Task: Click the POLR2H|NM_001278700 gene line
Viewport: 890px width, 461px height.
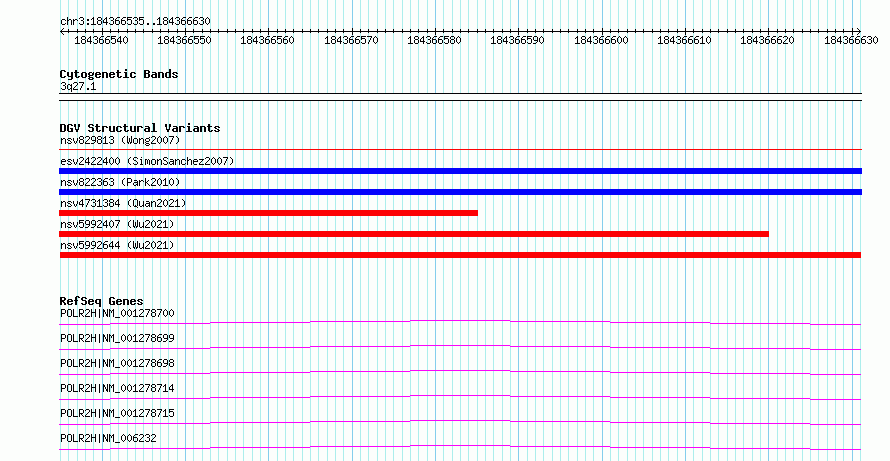Action: tap(460, 323)
